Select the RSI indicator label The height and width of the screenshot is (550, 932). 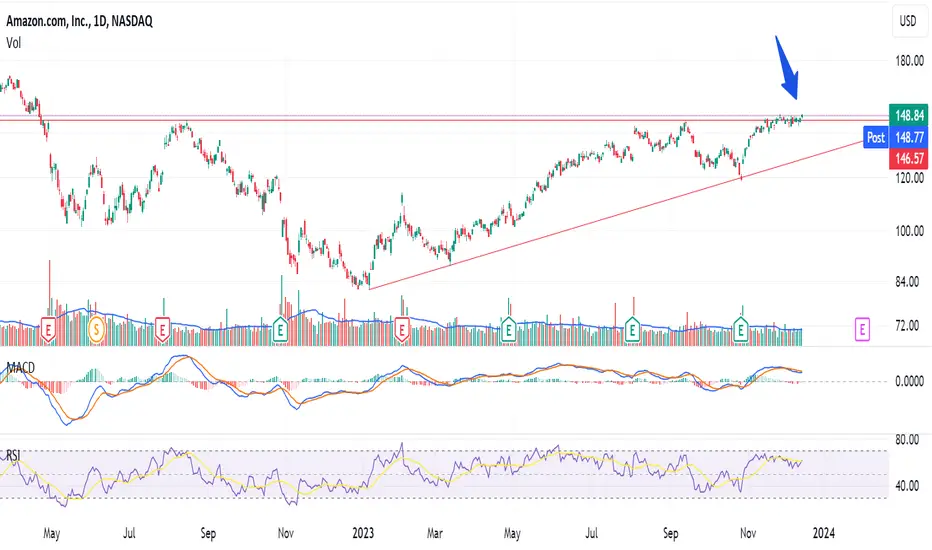pos(13,455)
